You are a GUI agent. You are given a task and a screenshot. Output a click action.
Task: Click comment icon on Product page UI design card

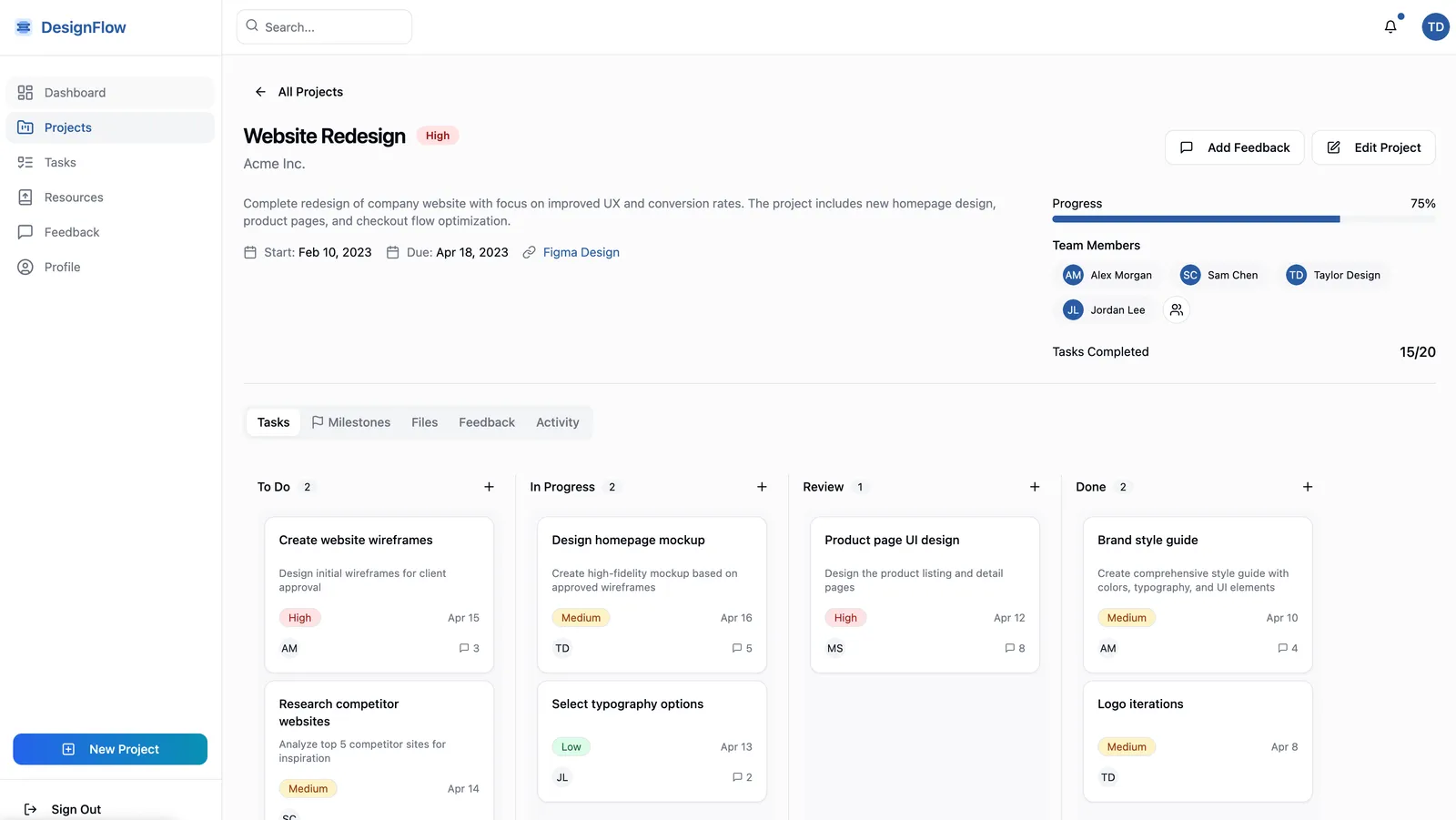pos(1010,648)
